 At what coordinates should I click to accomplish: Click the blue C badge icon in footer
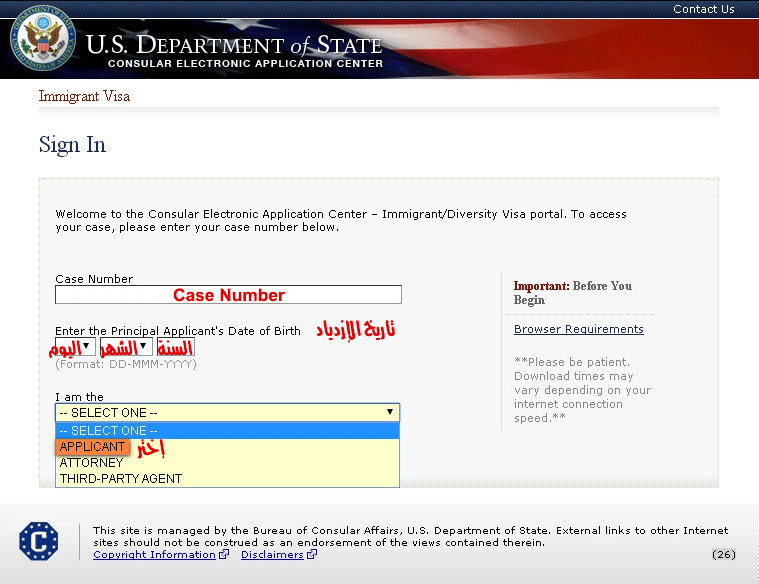click(x=39, y=541)
